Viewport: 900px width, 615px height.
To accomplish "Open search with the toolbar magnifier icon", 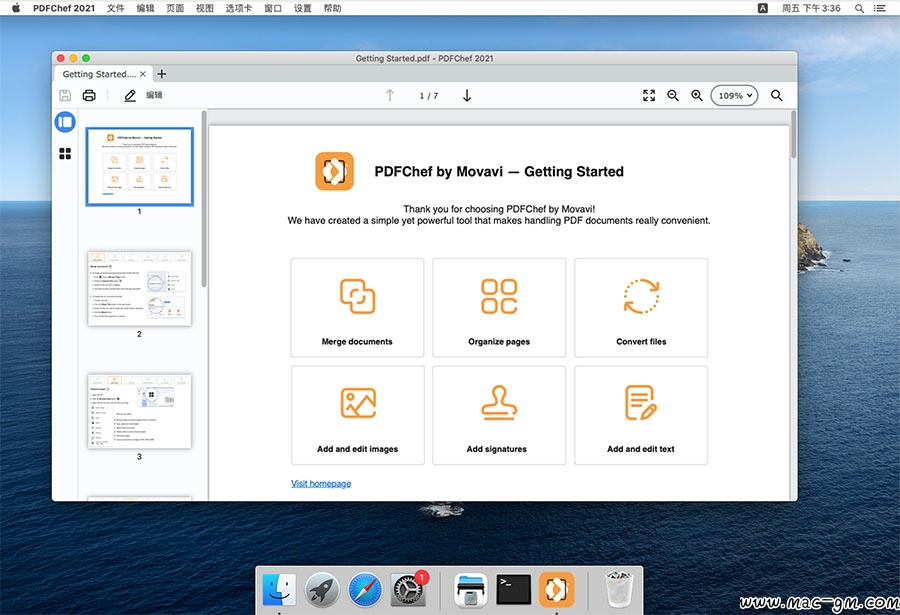I will pyautogui.click(x=777, y=95).
